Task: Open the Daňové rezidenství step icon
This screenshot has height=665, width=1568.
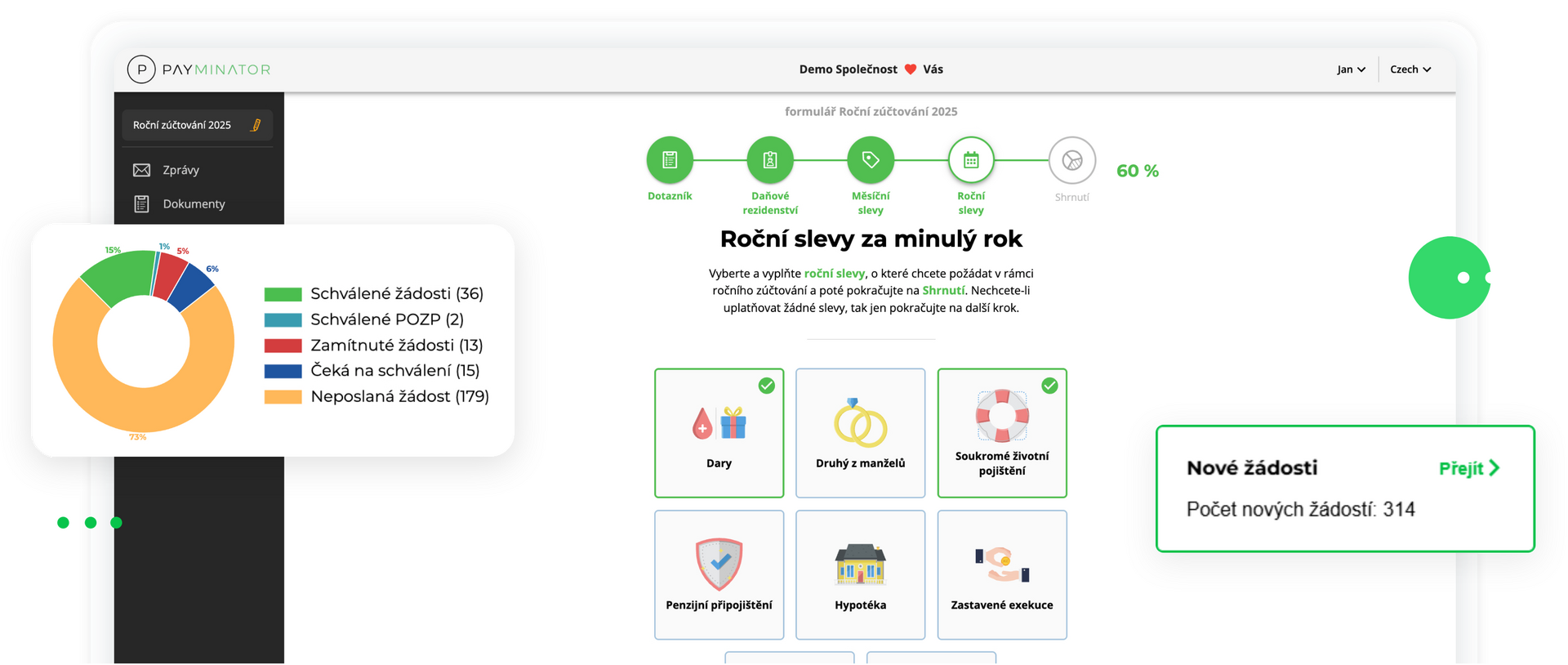Action: (770, 160)
